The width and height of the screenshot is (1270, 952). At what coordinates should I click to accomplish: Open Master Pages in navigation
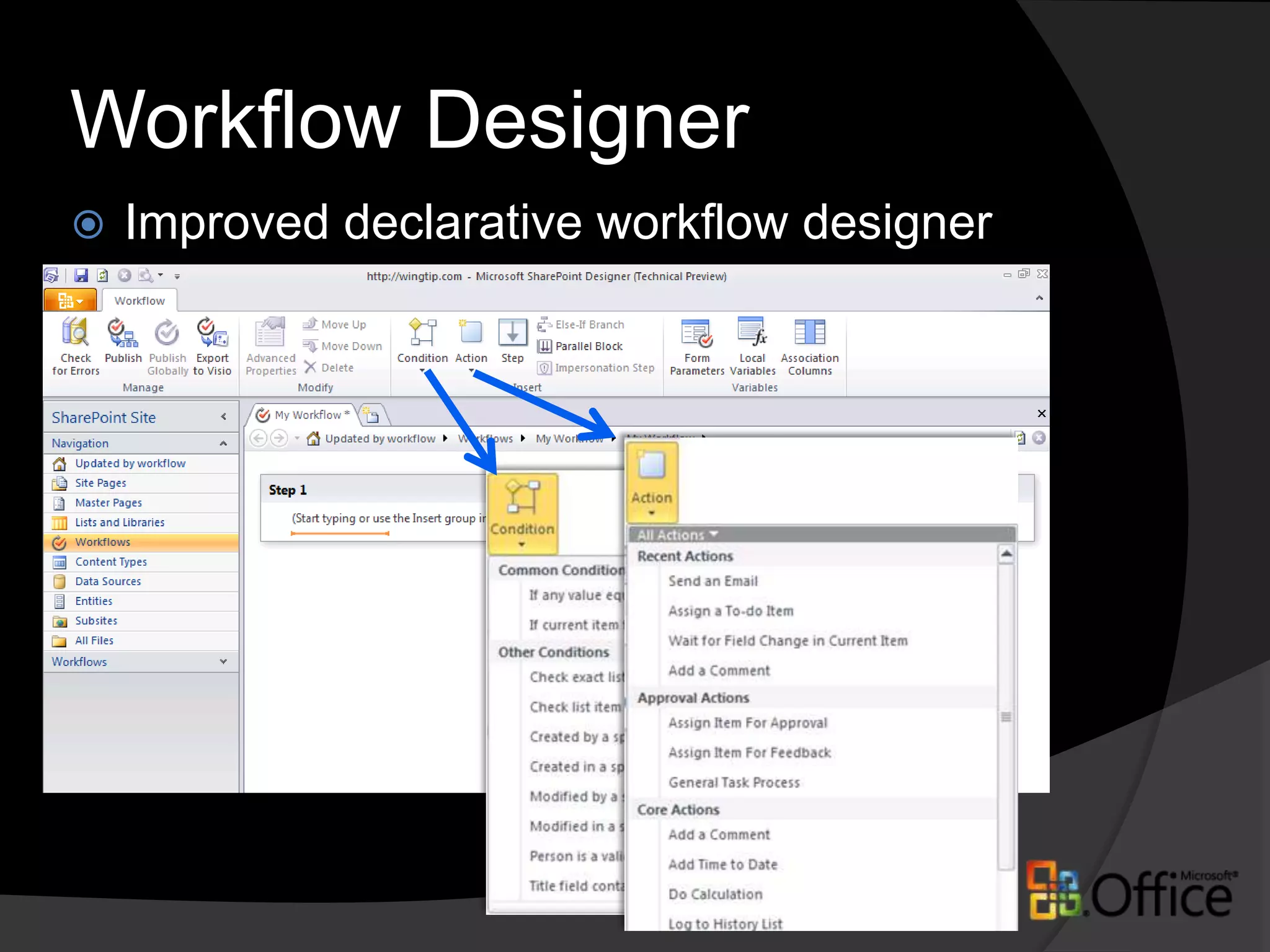[x=141, y=503]
